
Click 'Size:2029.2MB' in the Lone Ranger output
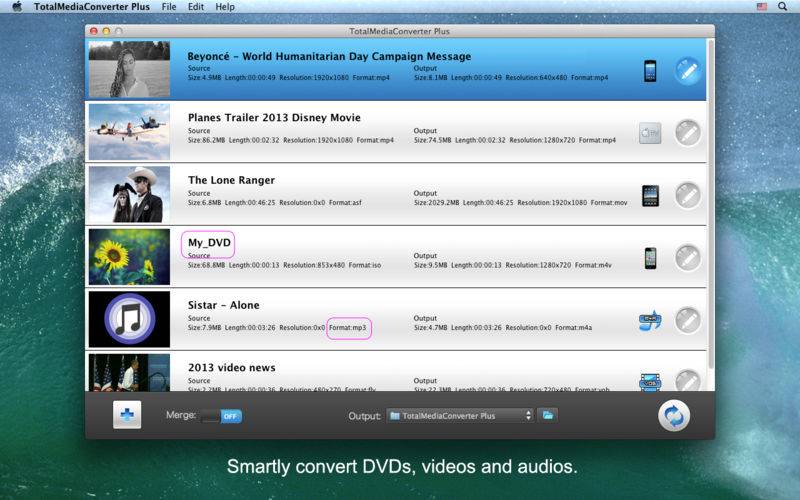point(437,203)
